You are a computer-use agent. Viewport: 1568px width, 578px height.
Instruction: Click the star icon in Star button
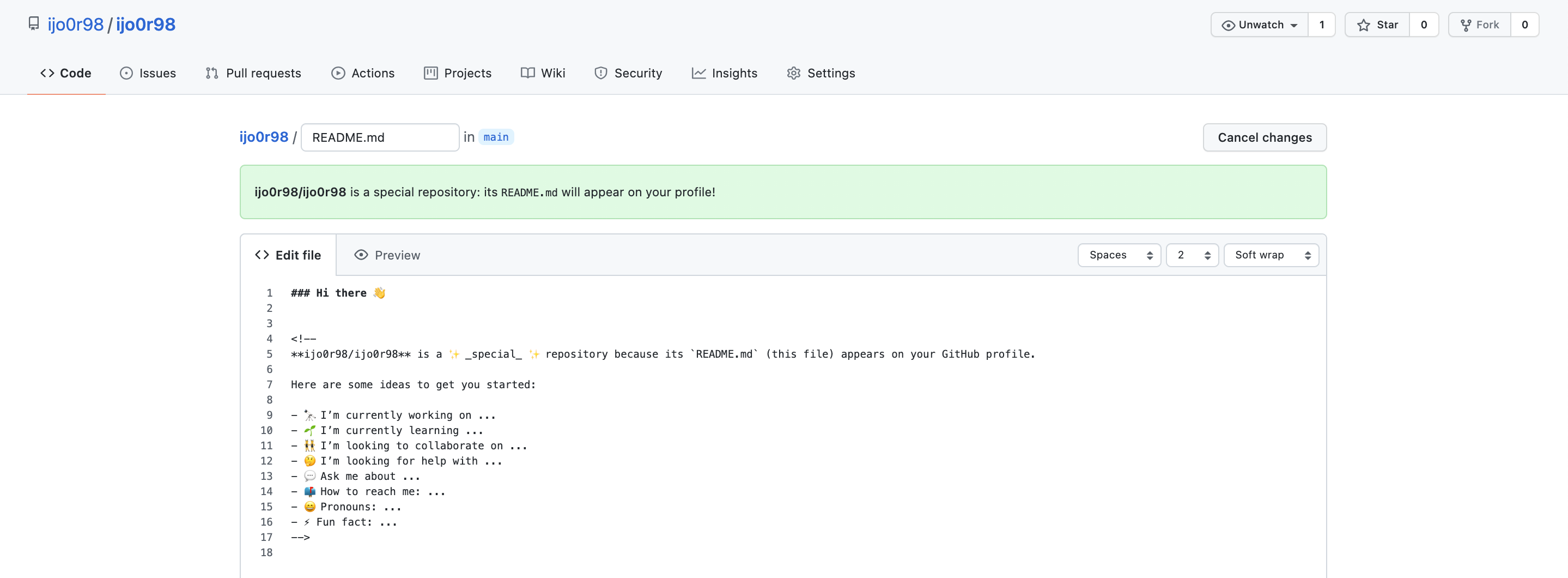(x=1364, y=25)
